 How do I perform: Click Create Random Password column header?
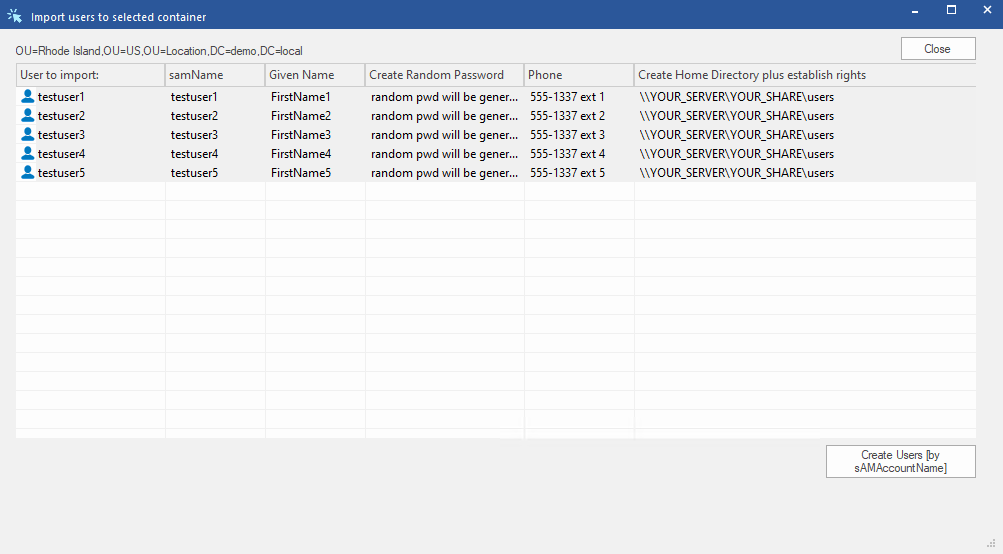pos(443,75)
